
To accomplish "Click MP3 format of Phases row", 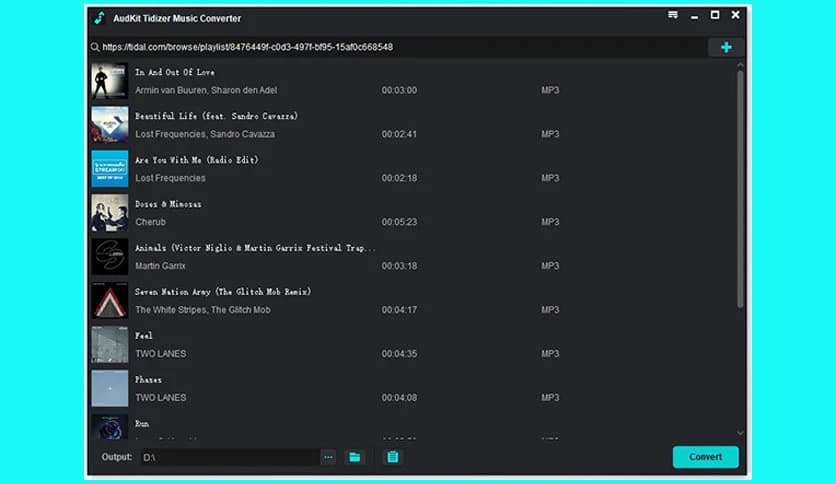I will tap(550, 398).
